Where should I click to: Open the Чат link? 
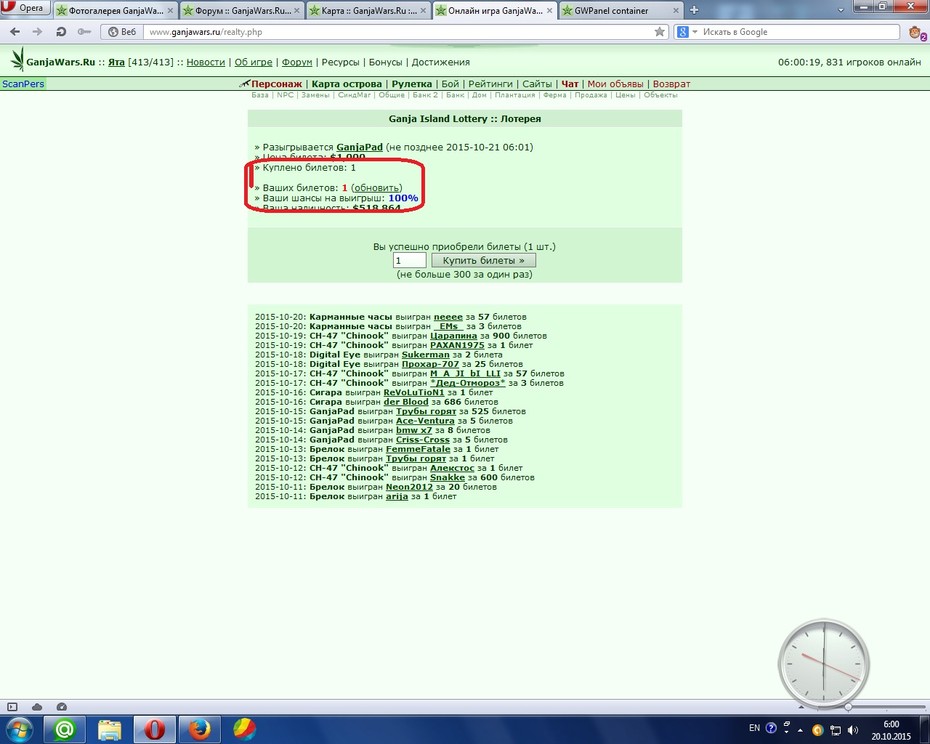point(570,84)
